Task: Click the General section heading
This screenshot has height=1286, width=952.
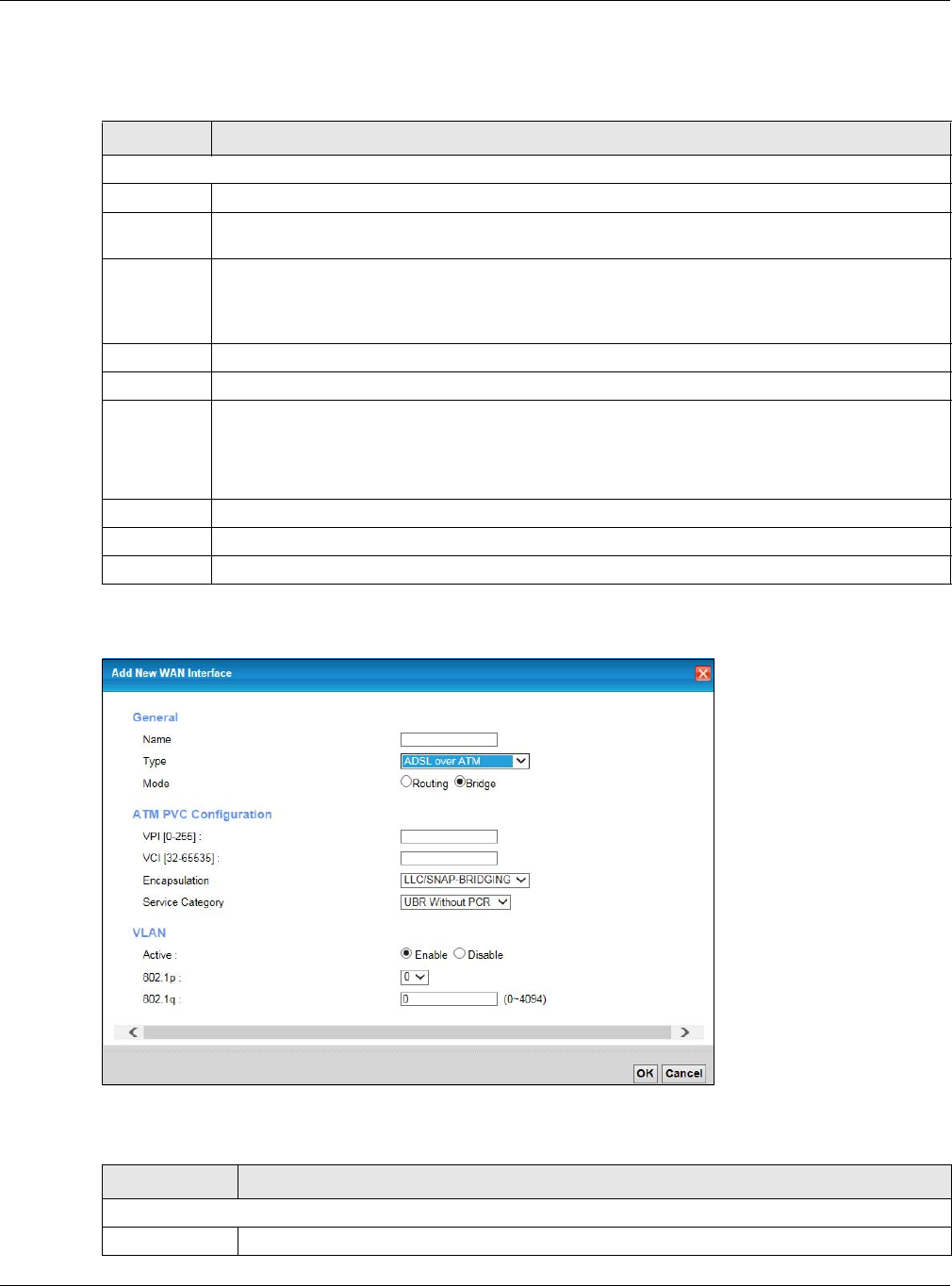Action: pos(156,717)
